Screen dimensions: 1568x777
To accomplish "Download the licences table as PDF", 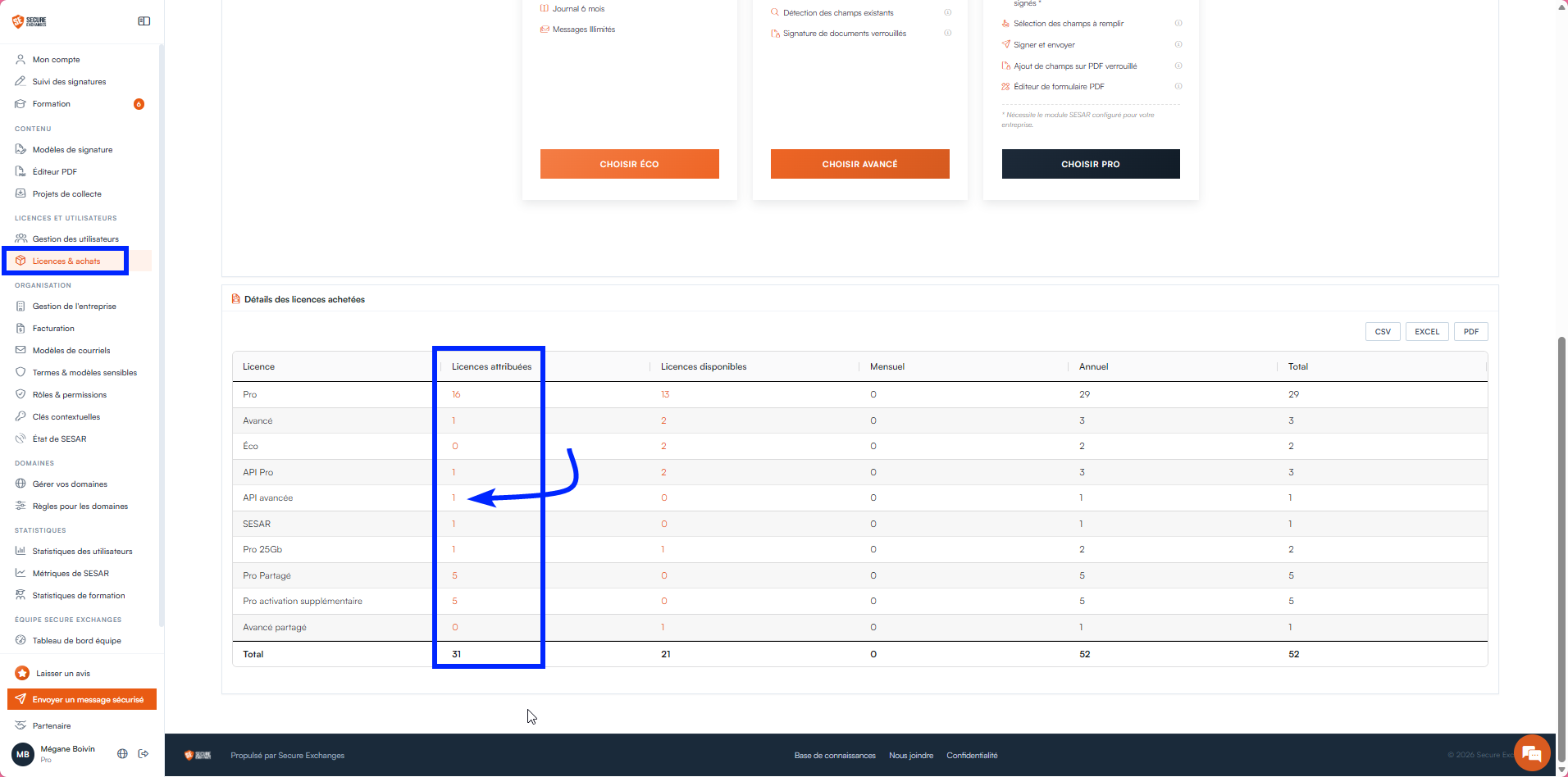I will pyautogui.click(x=1471, y=332).
